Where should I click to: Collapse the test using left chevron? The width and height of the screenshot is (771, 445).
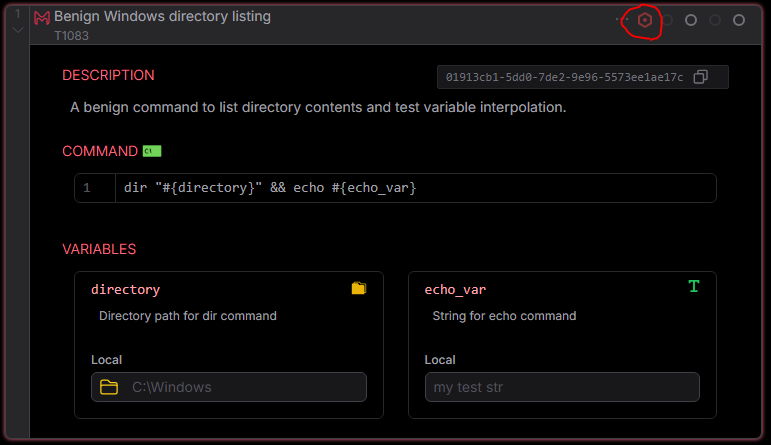pos(17,30)
